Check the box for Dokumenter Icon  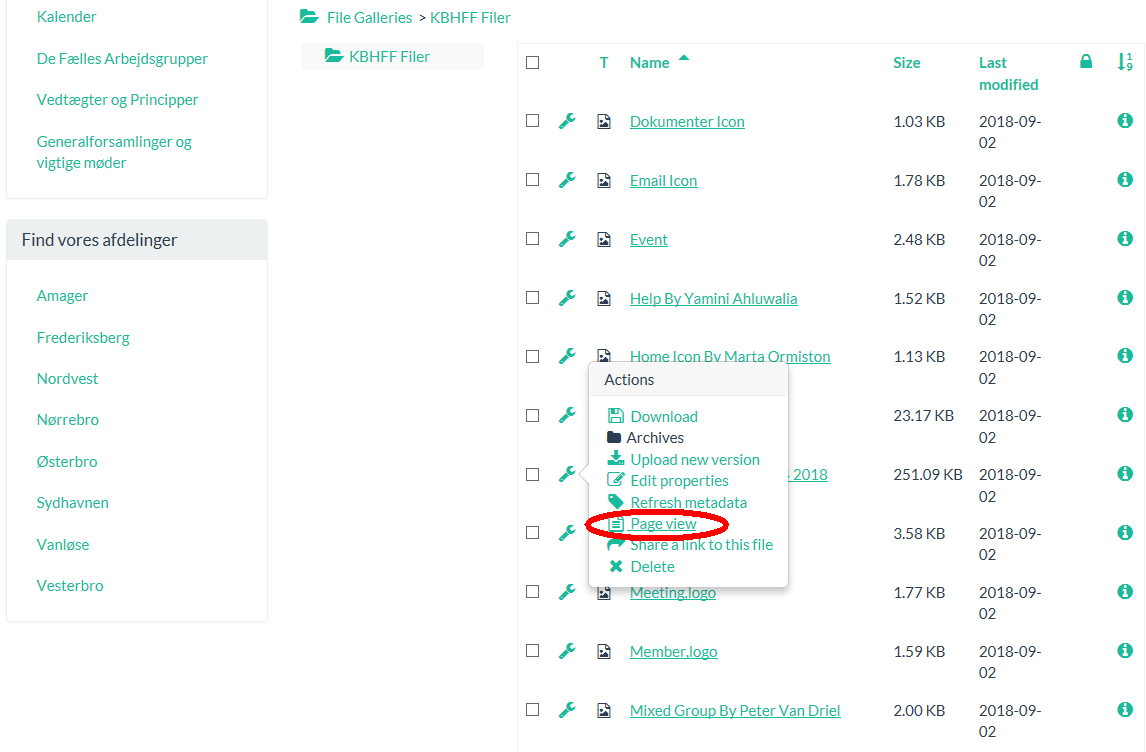533,121
